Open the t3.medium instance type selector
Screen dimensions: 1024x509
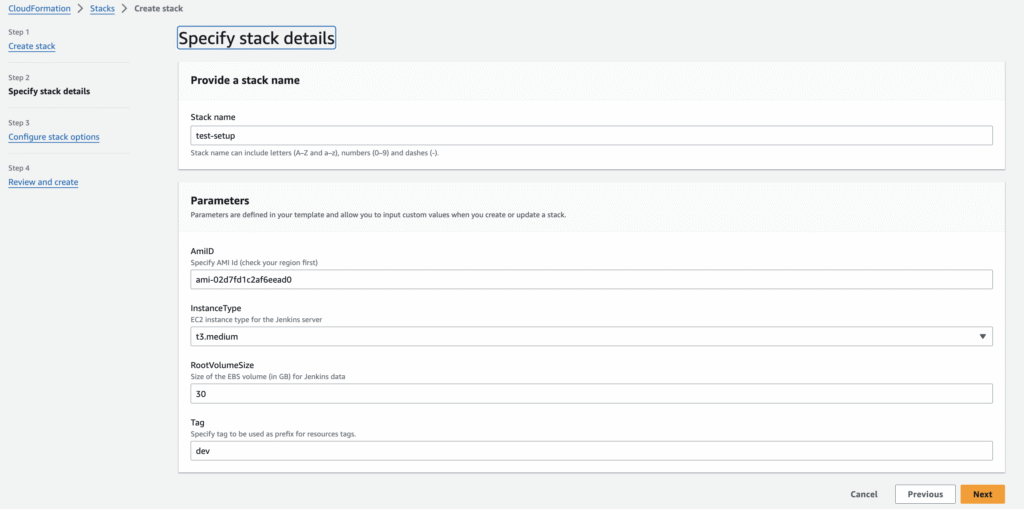pyautogui.click(x=591, y=337)
